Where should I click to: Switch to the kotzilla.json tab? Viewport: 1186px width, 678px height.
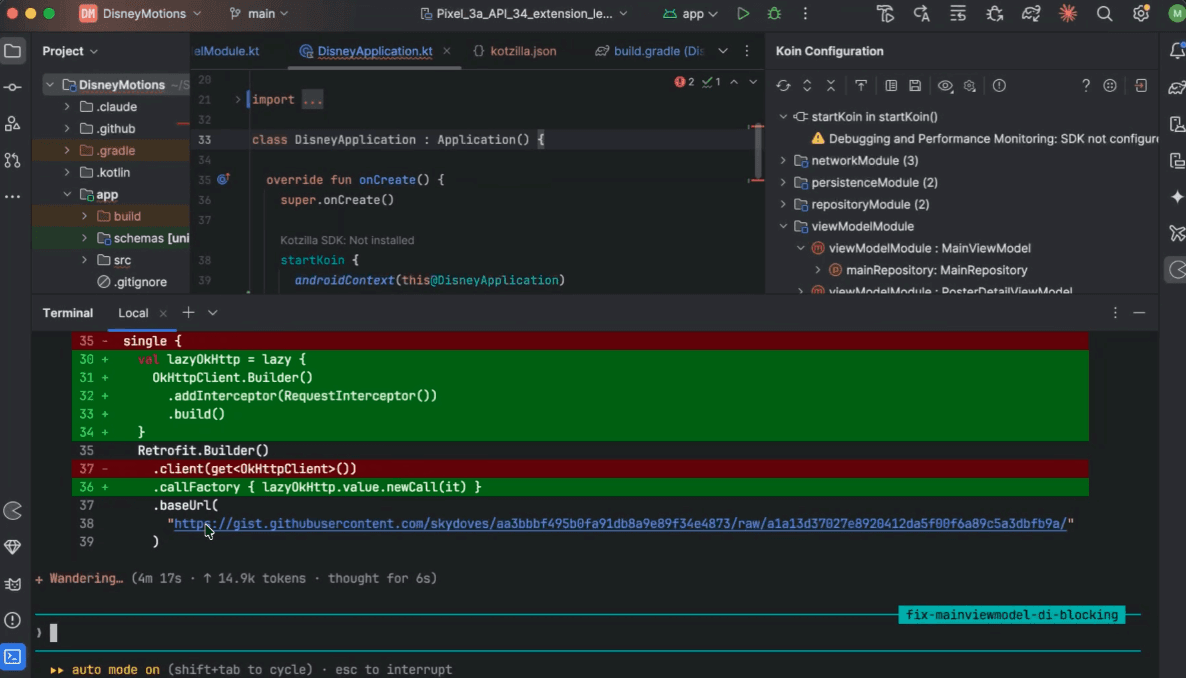pyautogui.click(x=514, y=51)
